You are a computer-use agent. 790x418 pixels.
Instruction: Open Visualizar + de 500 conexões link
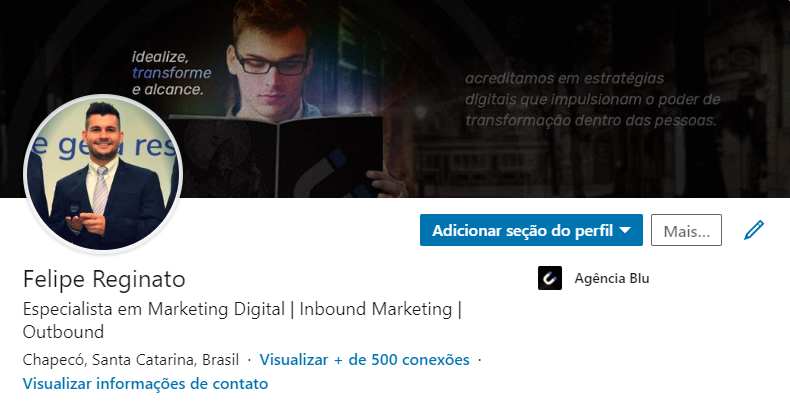pyautogui.click(x=364, y=360)
